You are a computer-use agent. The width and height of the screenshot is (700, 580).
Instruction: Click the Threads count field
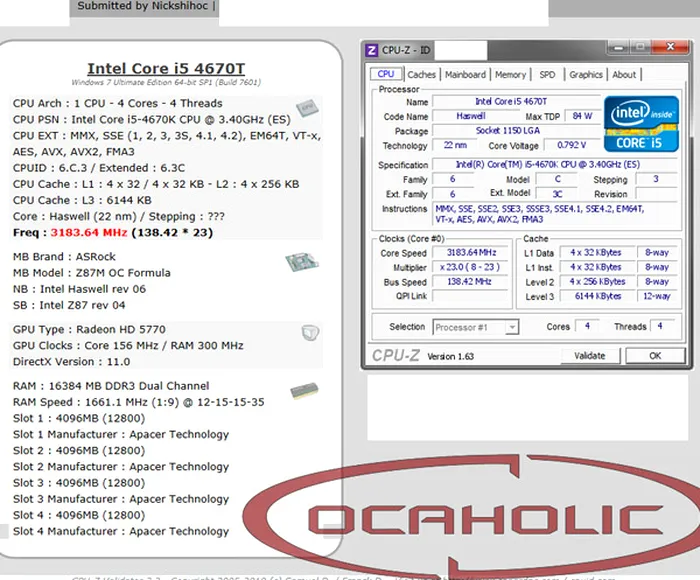point(664,326)
